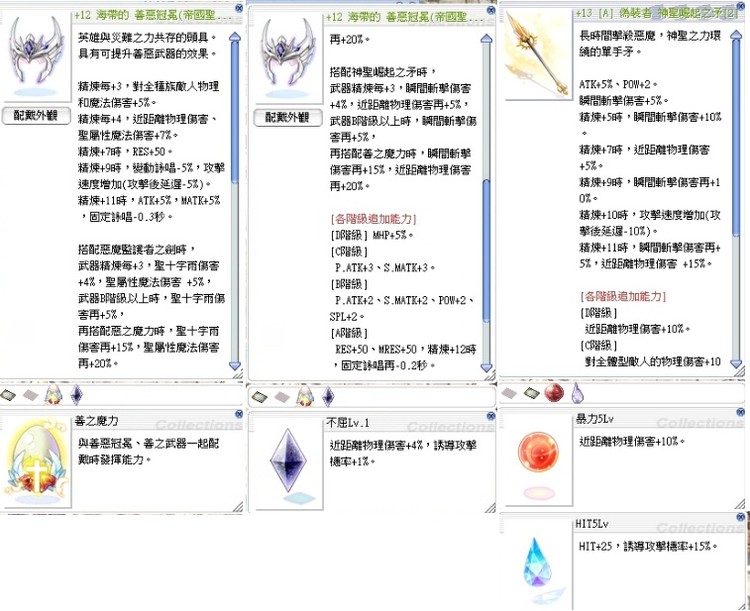Click the resize grip of the spear item window
This screenshot has width=750, height=611.
(x=739, y=371)
